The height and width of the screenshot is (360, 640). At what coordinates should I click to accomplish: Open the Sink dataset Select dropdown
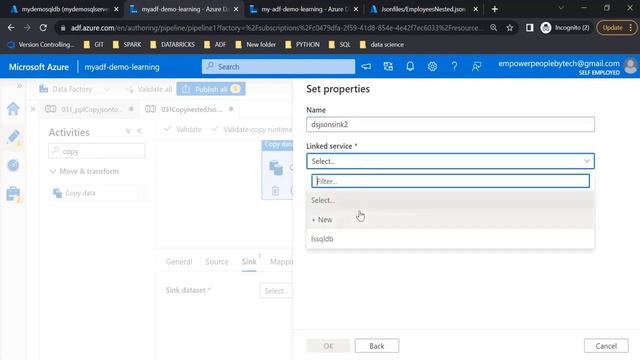276,291
